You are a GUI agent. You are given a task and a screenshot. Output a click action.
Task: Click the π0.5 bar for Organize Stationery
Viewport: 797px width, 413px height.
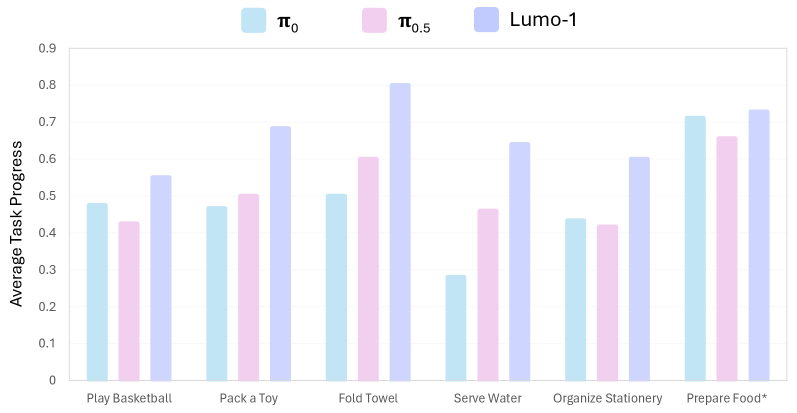pyautogui.click(x=607, y=302)
